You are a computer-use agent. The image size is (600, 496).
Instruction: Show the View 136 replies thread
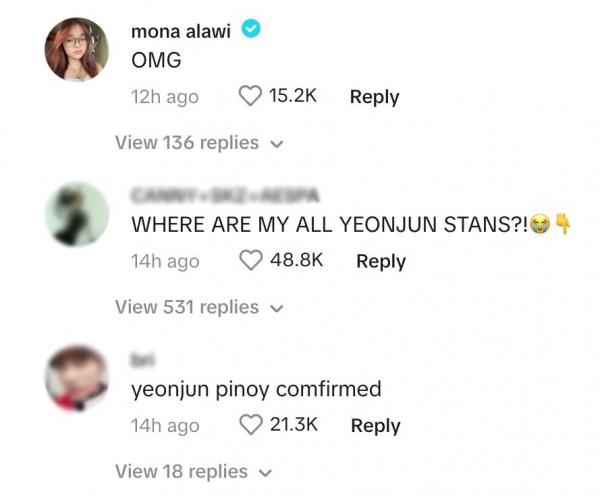(x=187, y=142)
